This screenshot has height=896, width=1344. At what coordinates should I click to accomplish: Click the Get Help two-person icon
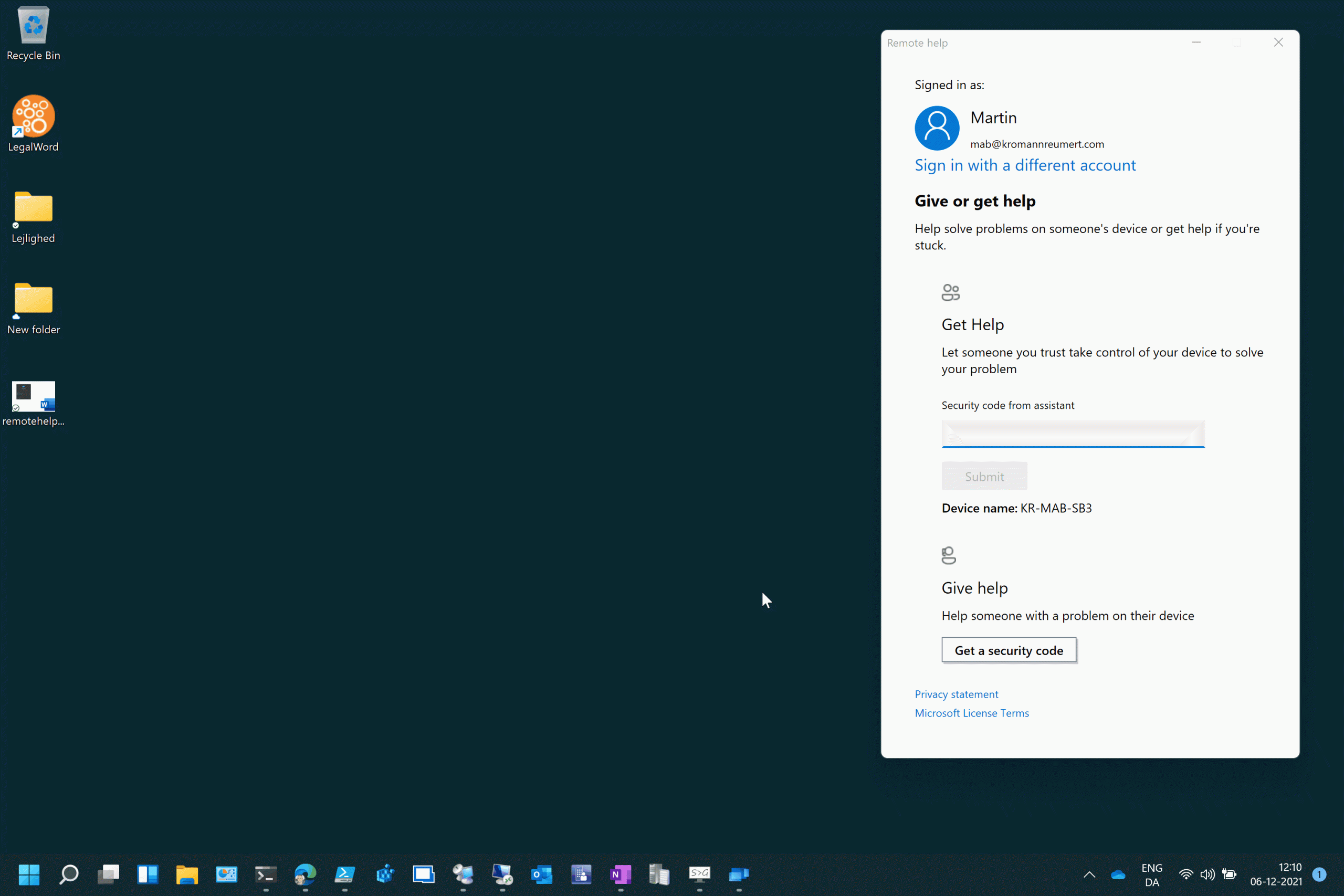coord(950,292)
